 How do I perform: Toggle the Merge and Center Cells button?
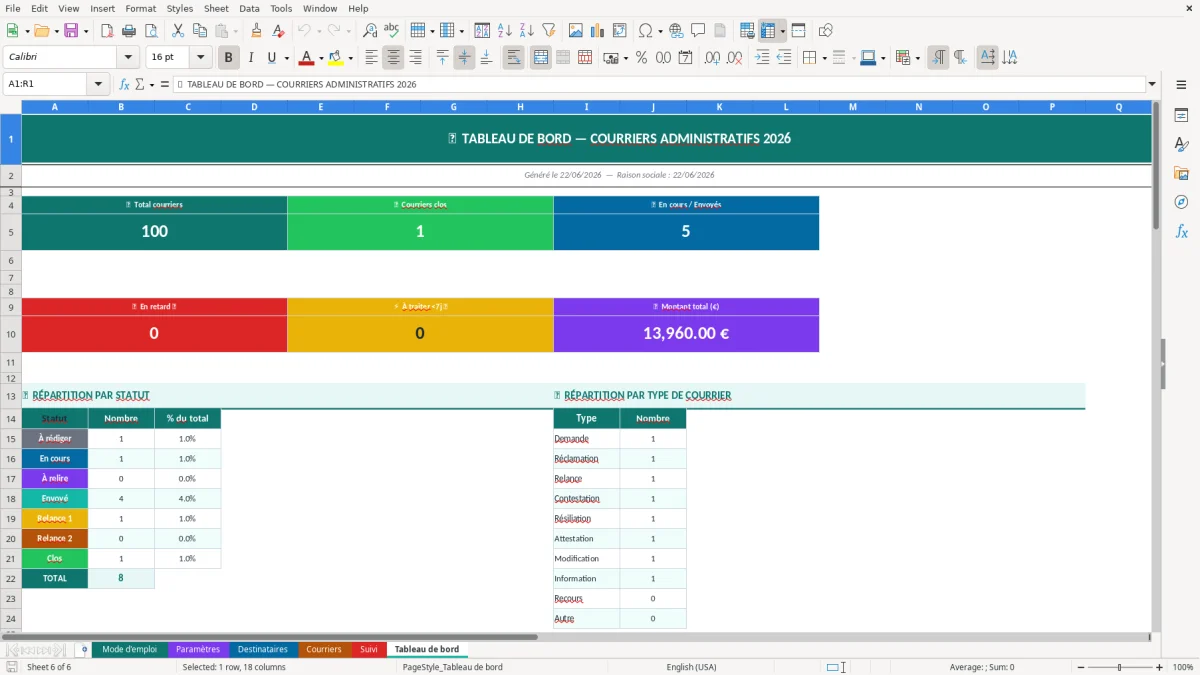(541, 58)
